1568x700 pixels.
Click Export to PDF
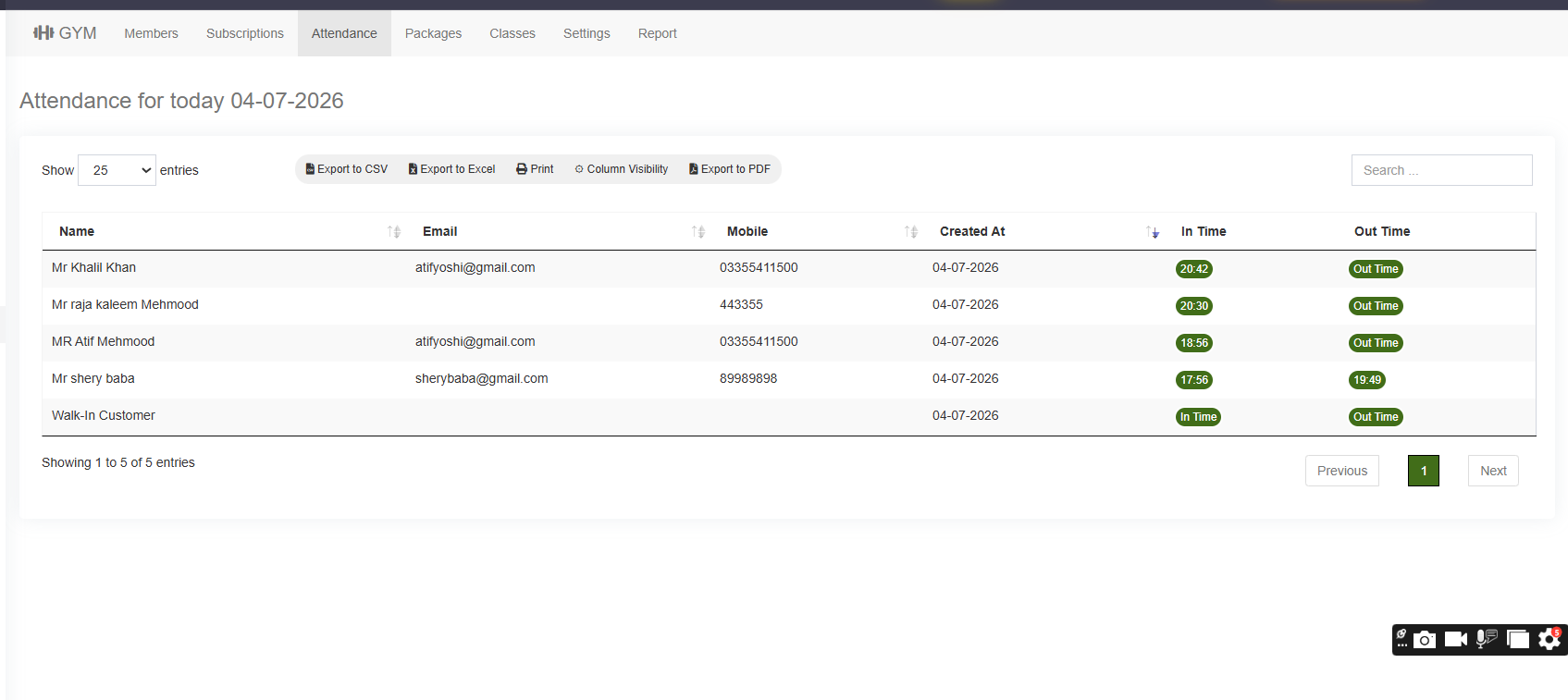pos(730,169)
